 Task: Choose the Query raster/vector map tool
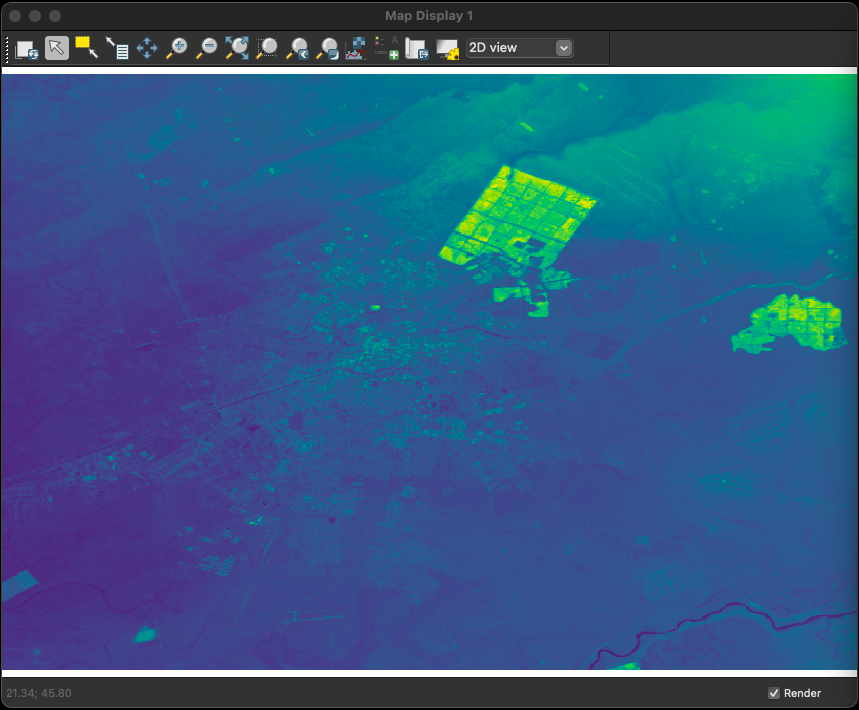point(117,47)
